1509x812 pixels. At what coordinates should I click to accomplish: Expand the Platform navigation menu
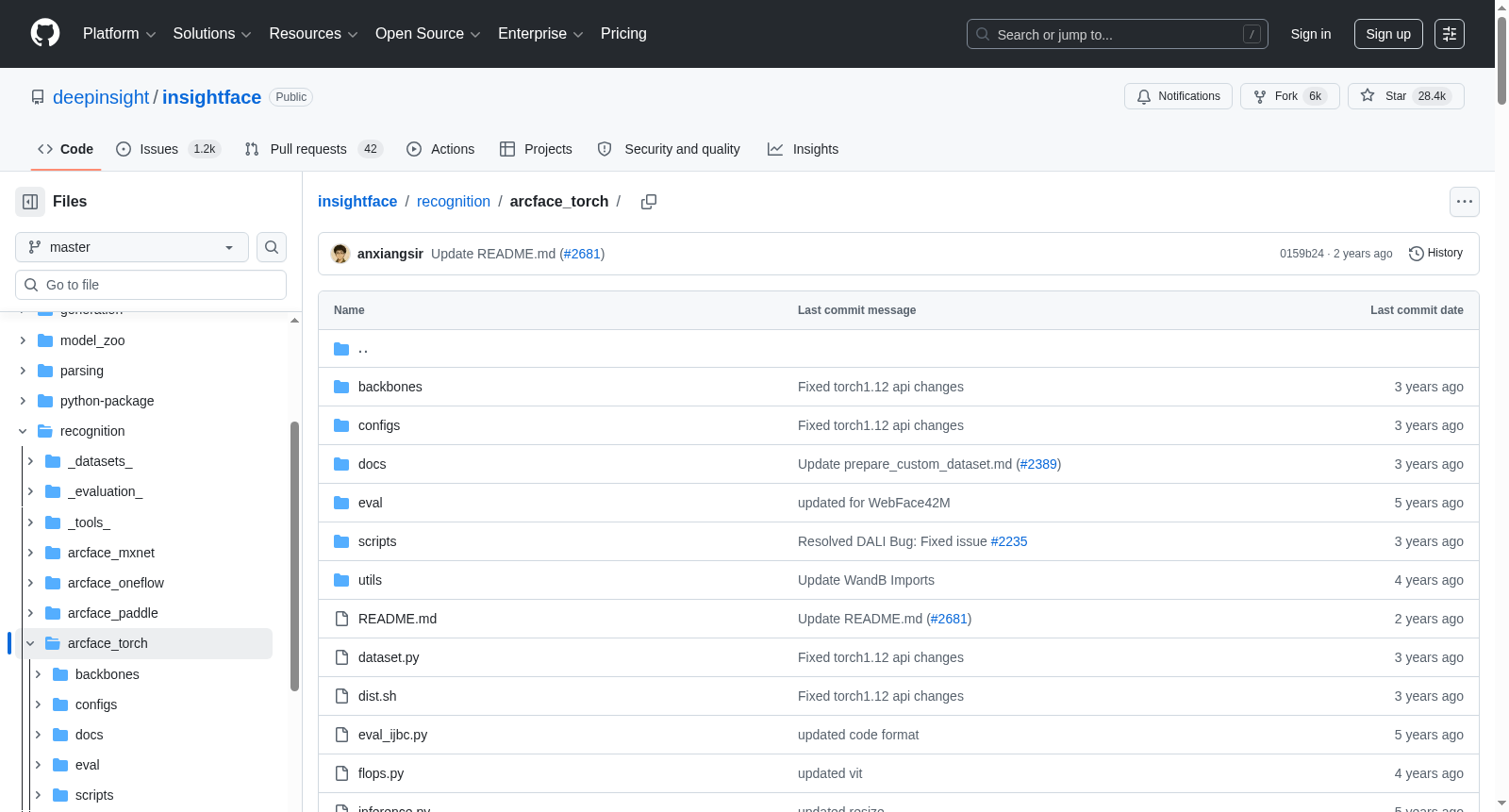tap(119, 34)
